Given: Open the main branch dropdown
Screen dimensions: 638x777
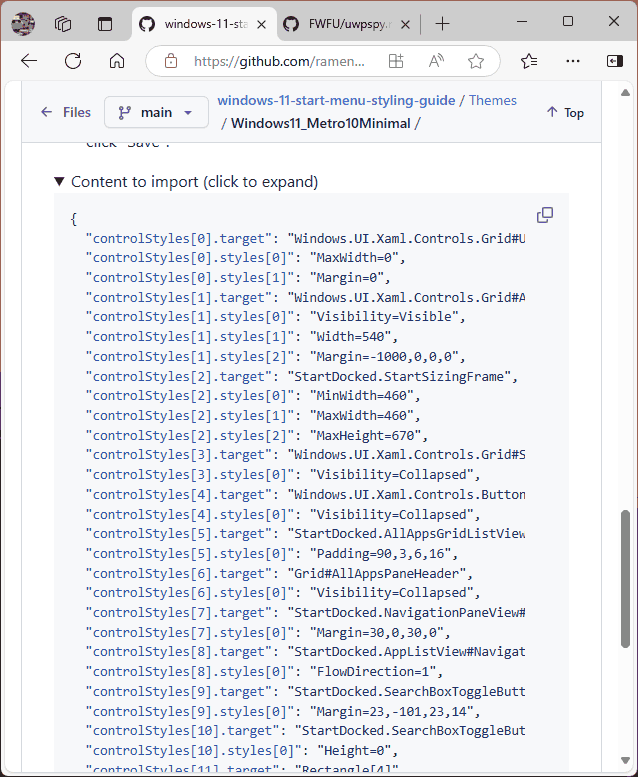Looking at the screenshot, I should pyautogui.click(x=155, y=113).
